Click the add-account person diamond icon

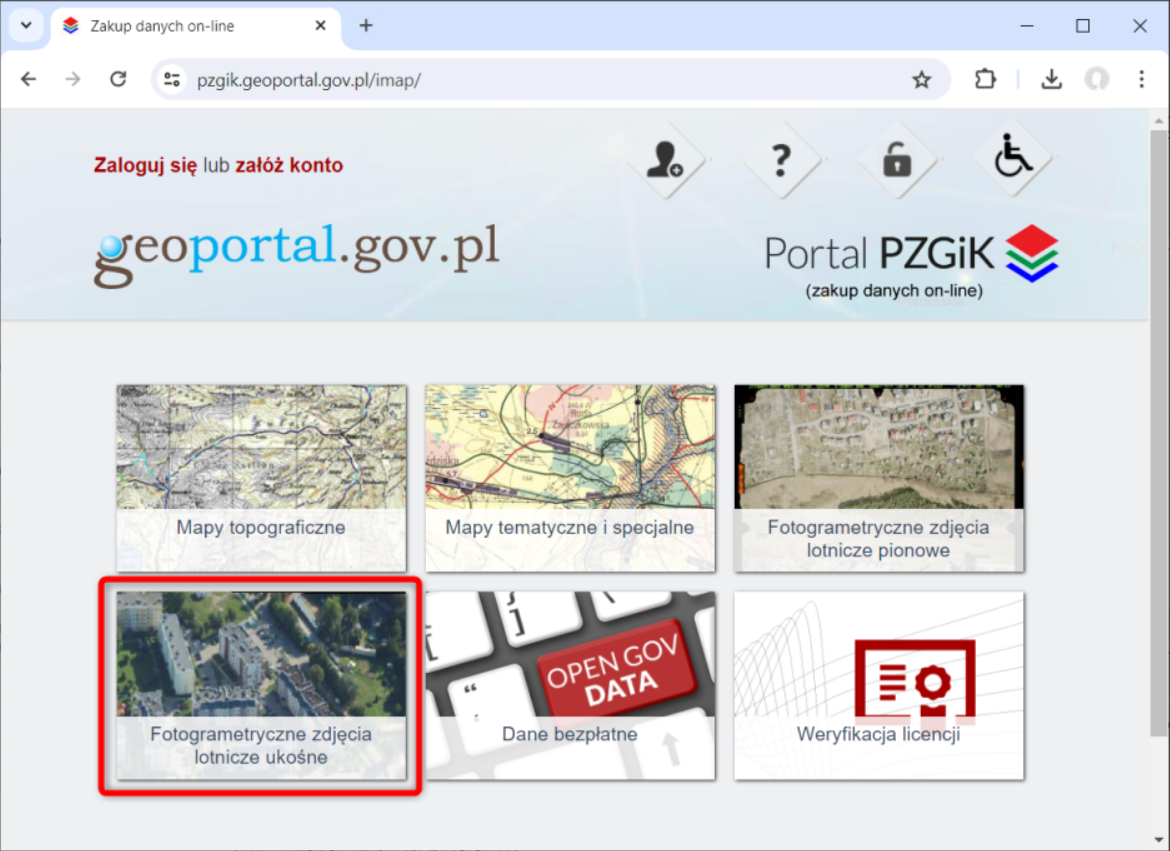point(668,160)
